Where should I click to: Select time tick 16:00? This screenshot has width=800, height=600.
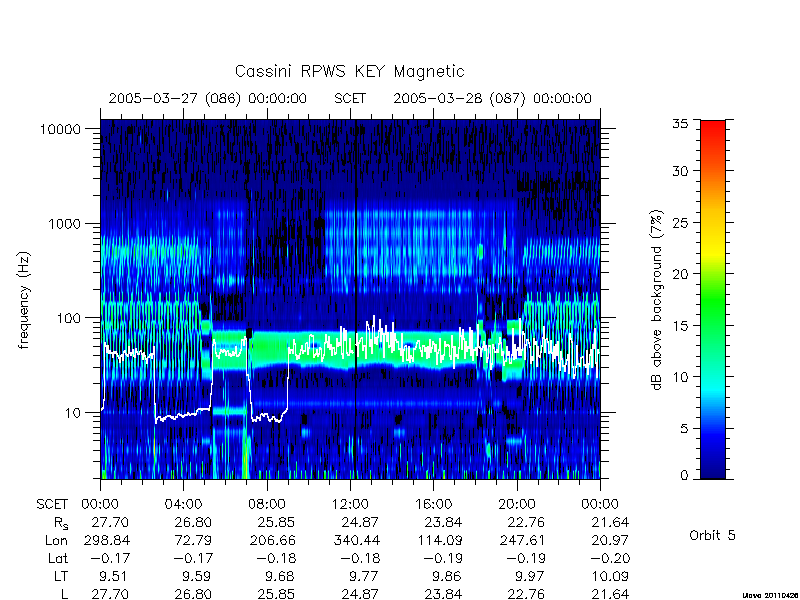click(x=433, y=505)
